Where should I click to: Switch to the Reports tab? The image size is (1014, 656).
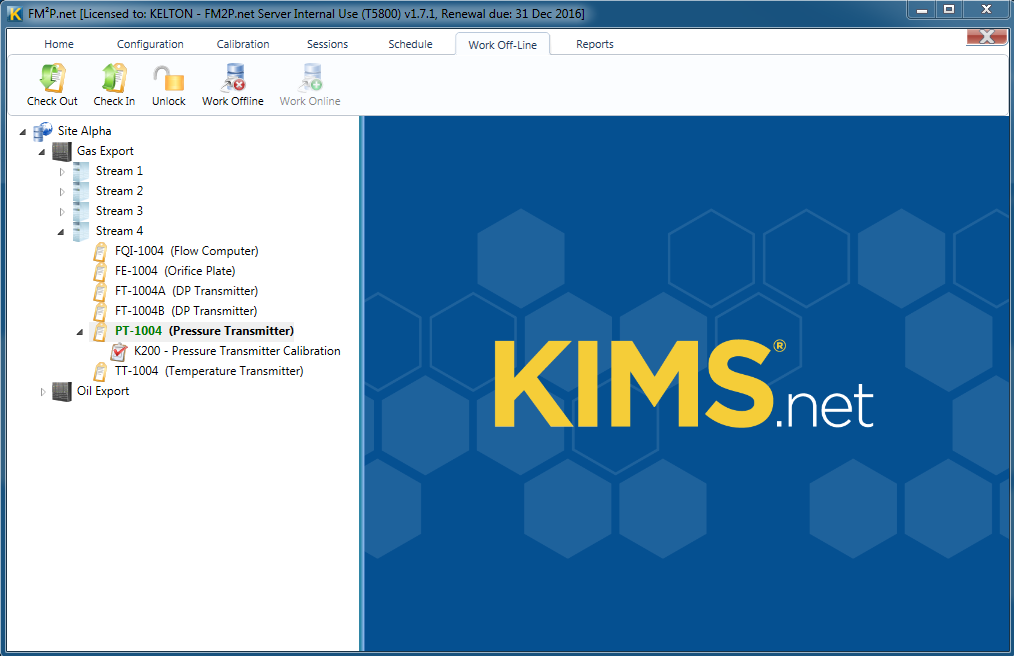[x=595, y=44]
